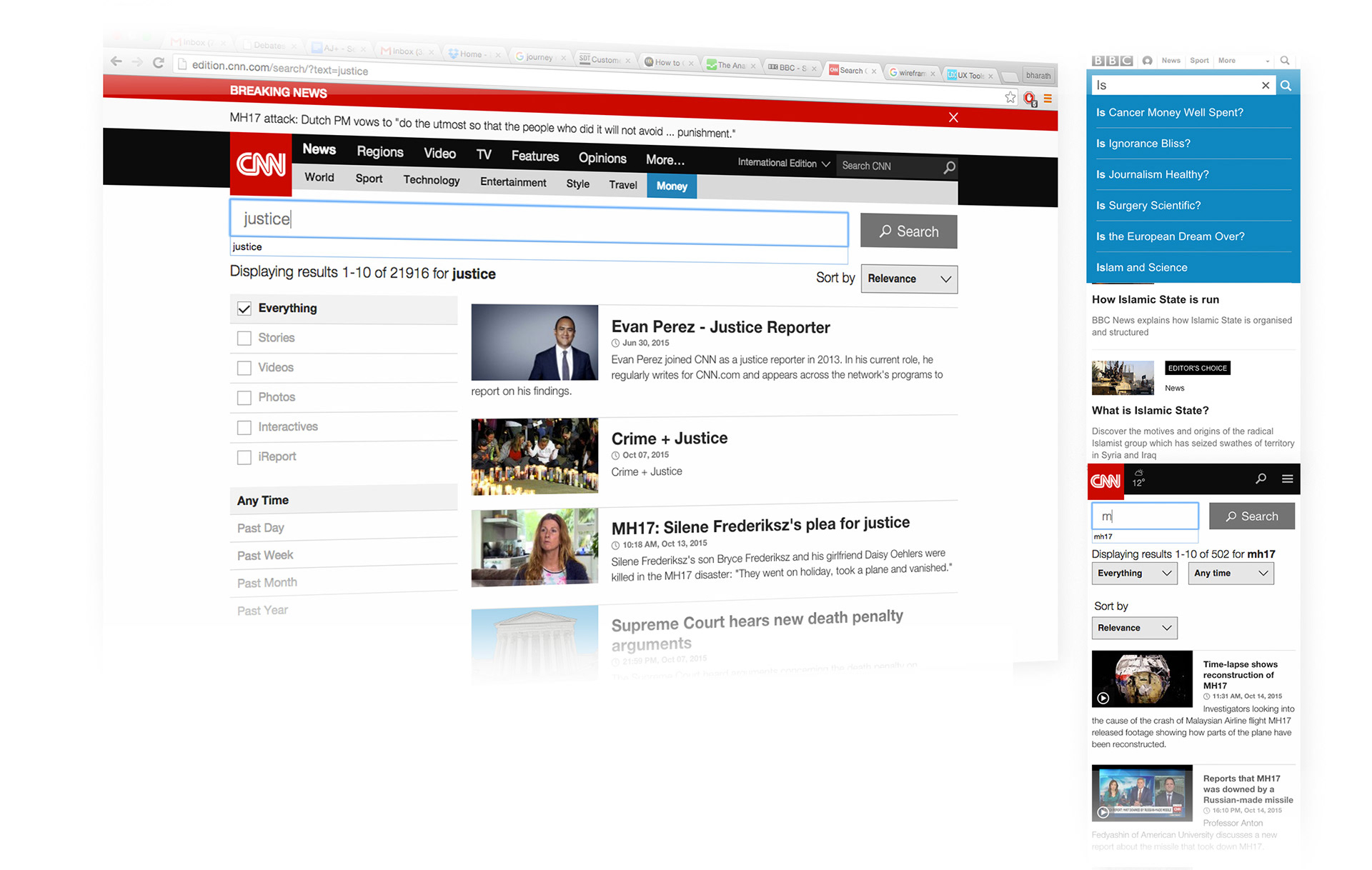The width and height of the screenshot is (1372, 870).
Task: Click the mobile CNN Search button
Action: point(1251,516)
